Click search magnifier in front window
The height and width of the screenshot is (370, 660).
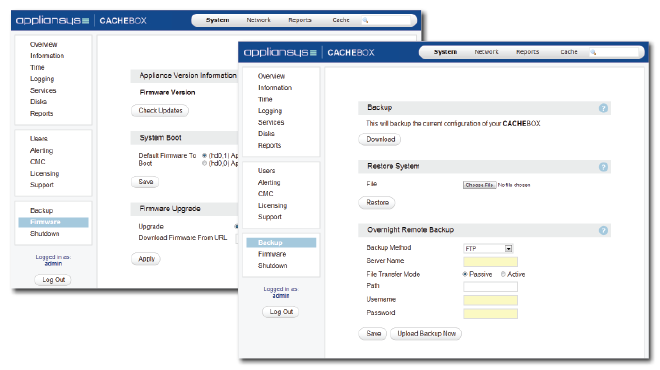(593, 52)
